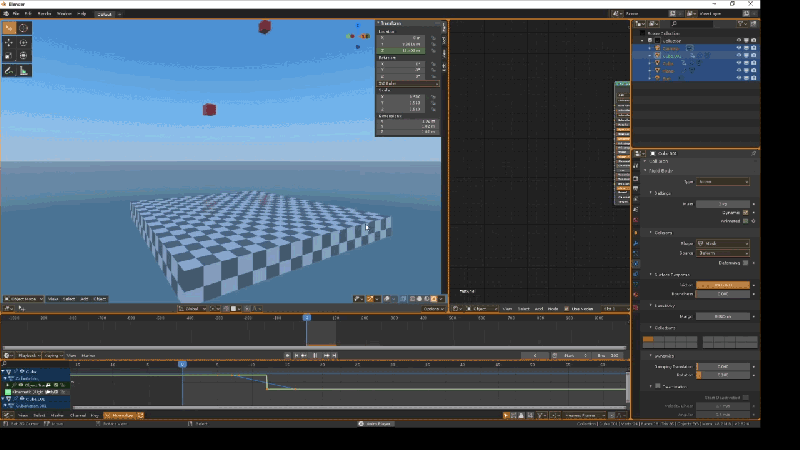
Task: Enable the Deactivation panel checkbox
Action: tap(658, 386)
